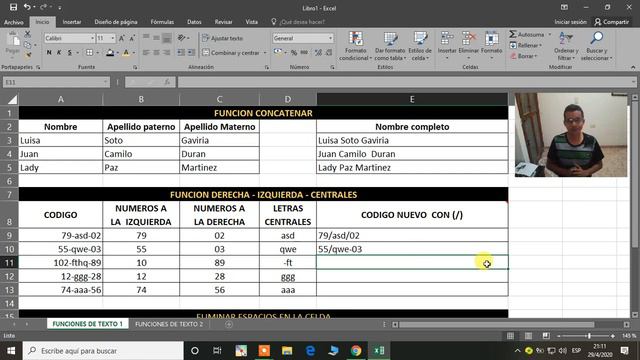This screenshot has width=640, height=360.
Task: Select column E header
Action: [x=412, y=99]
